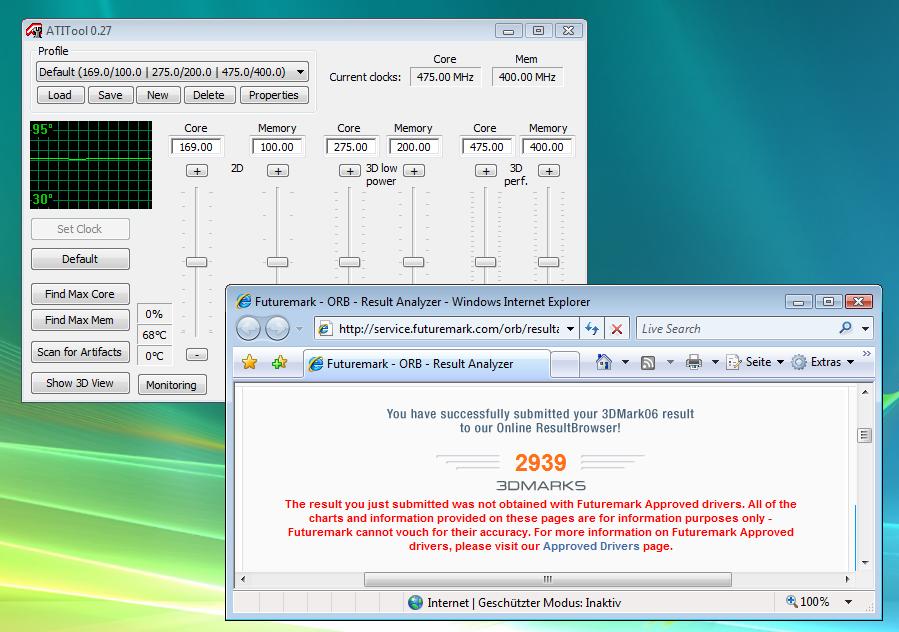Open the address bar history dropdown
Image resolution: width=899 pixels, height=632 pixels.
(x=570, y=329)
